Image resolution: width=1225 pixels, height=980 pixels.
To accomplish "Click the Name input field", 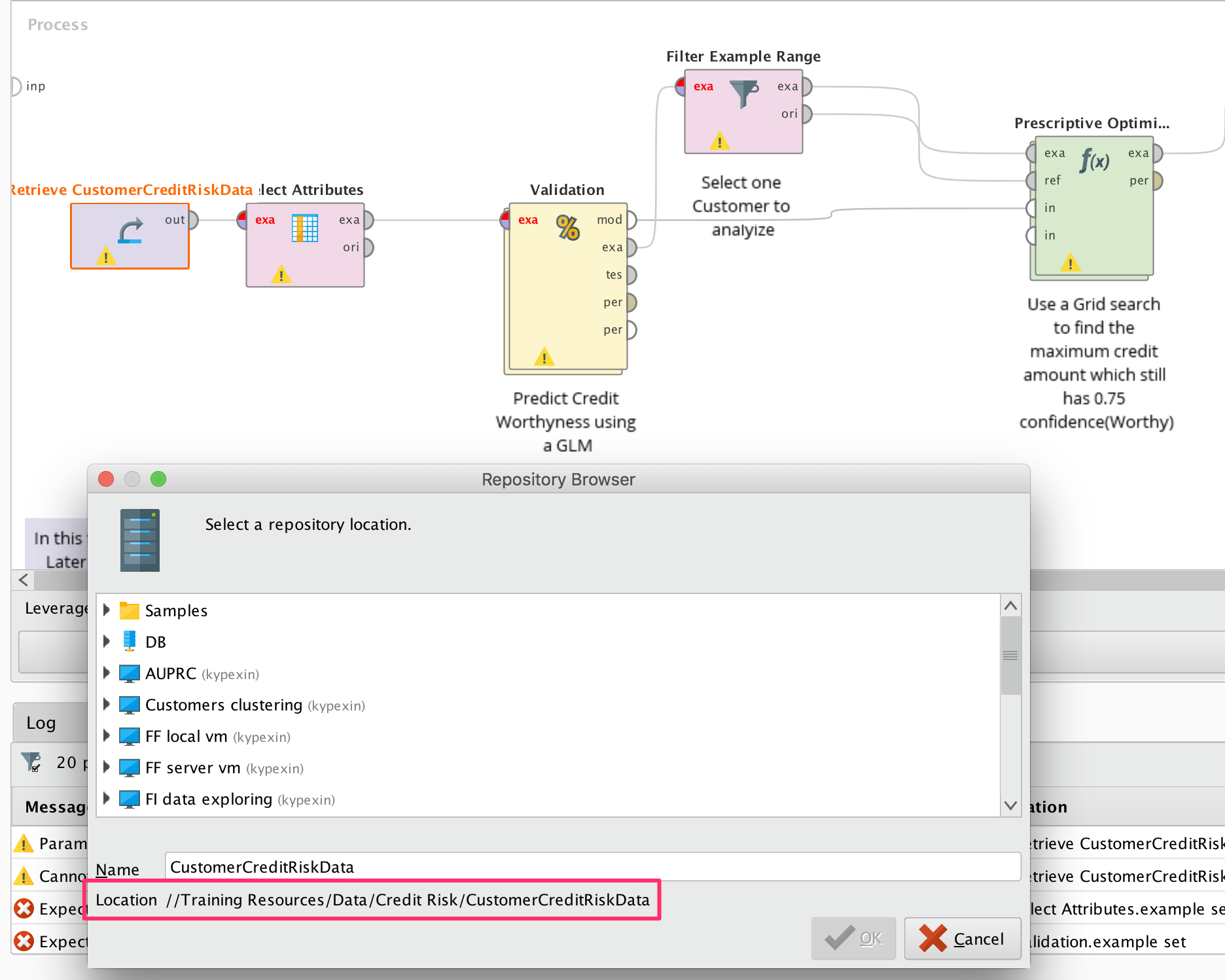I will pyautogui.click(x=593, y=867).
